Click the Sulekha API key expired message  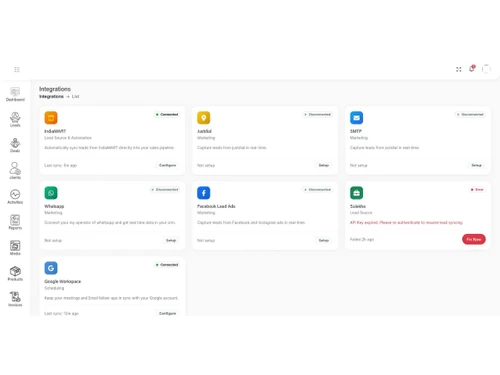[406, 222]
